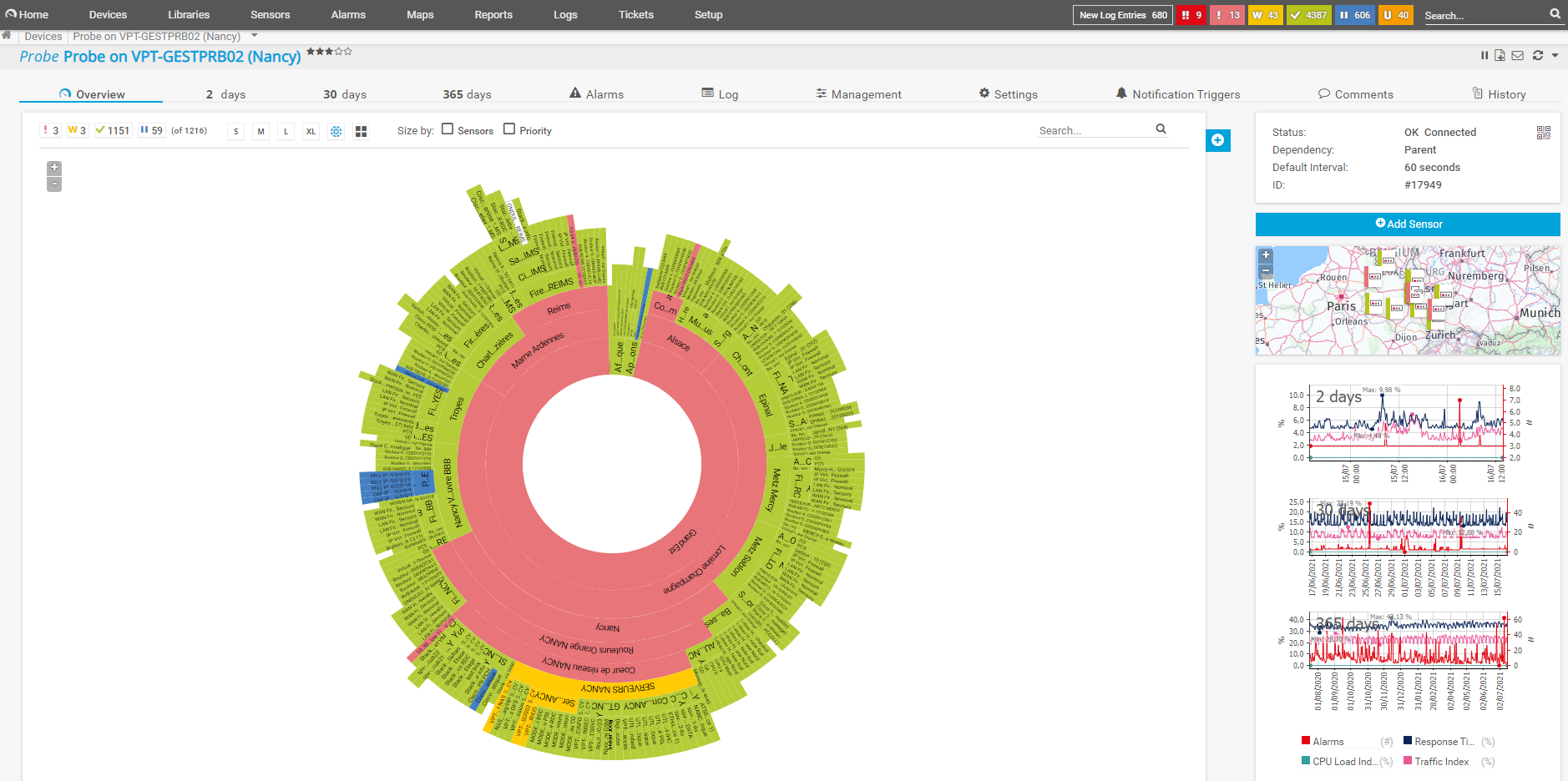The height and width of the screenshot is (781, 1568).
Task: Select the XL size button for the sunburst
Action: tap(311, 131)
